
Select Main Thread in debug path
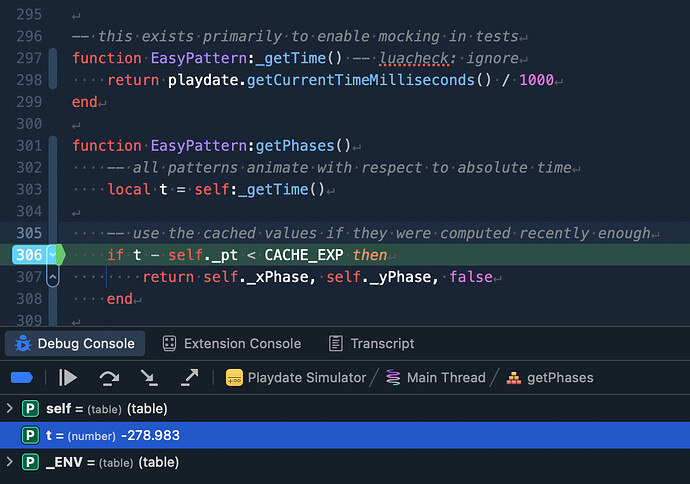[445, 378]
